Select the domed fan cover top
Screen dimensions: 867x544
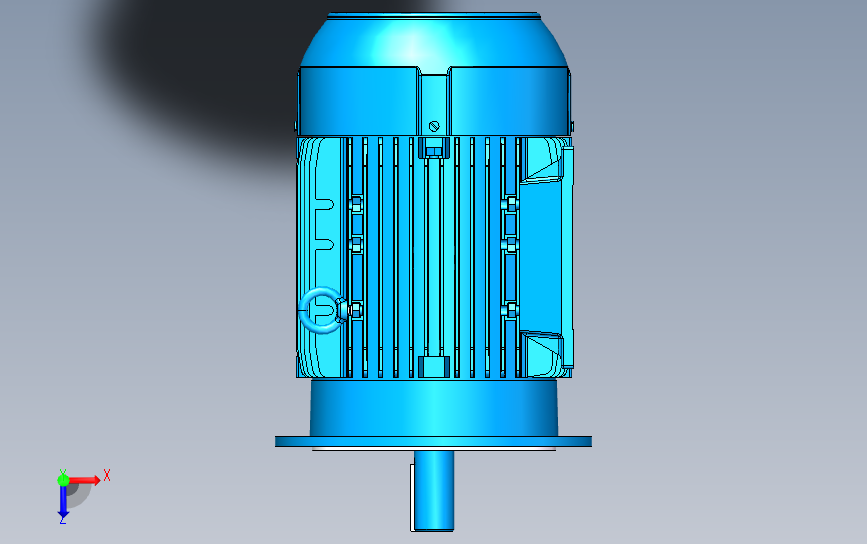[x=434, y=40]
